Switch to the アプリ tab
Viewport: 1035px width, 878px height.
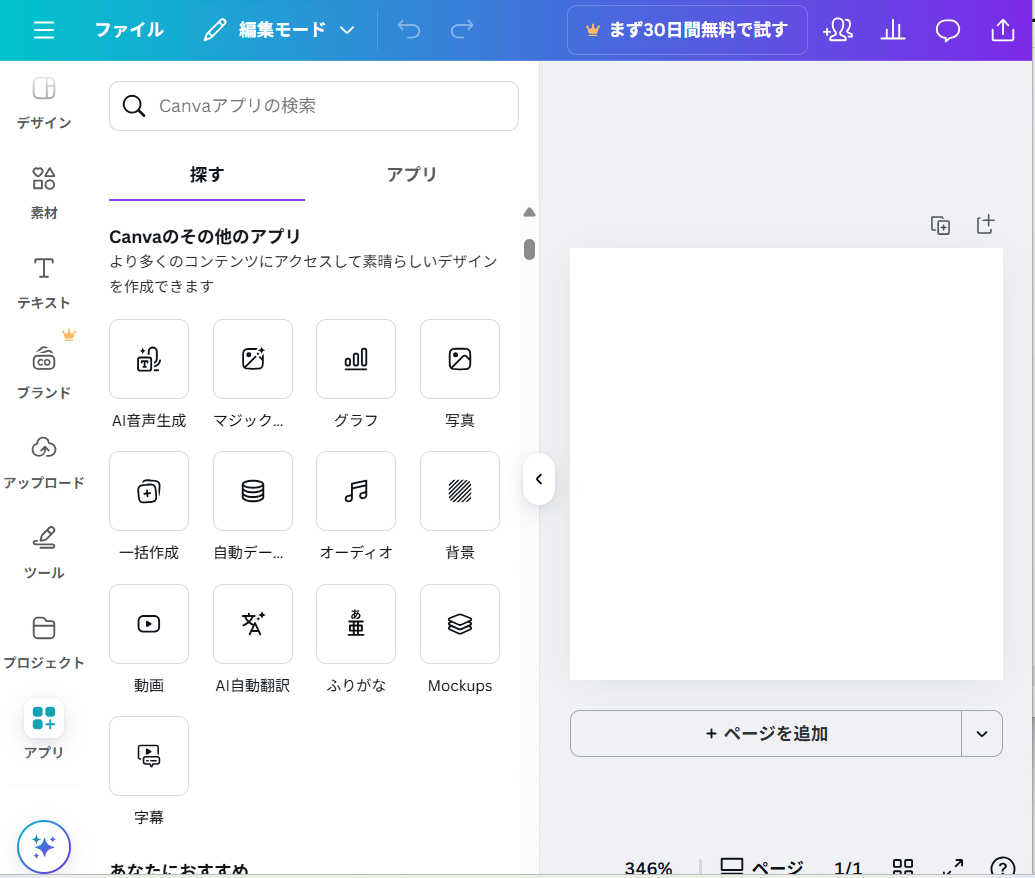click(411, 175)
